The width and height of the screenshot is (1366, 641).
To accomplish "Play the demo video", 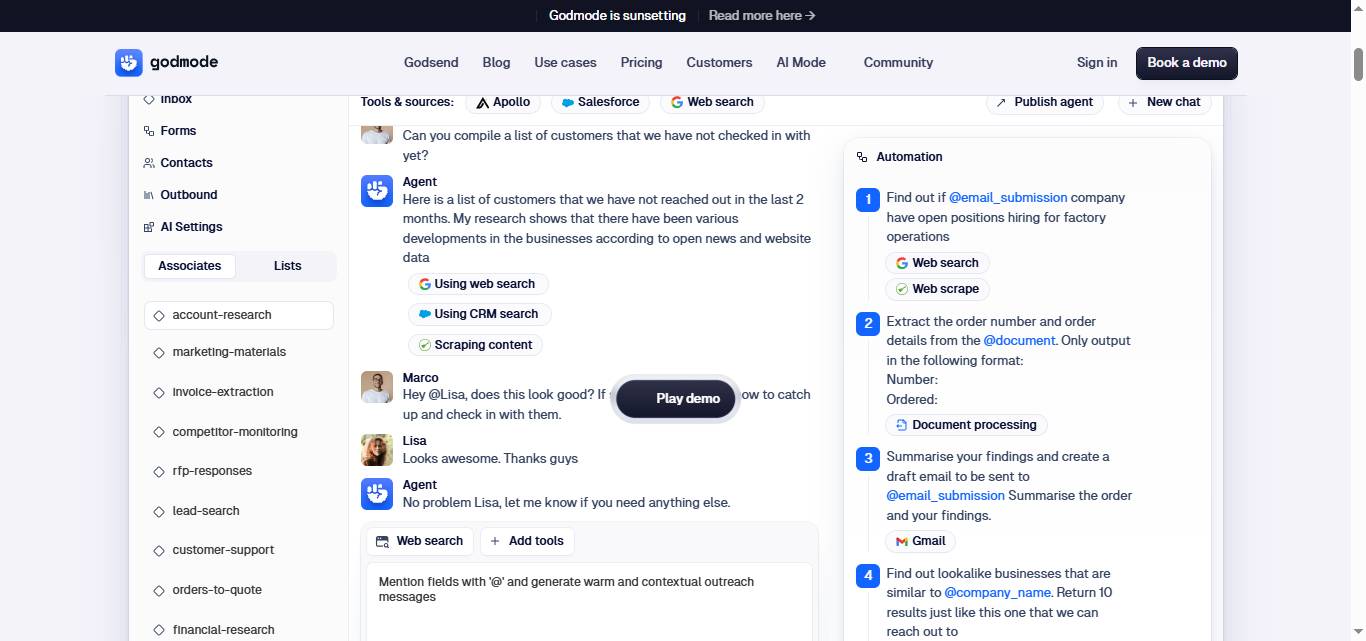I will (675, 398).
